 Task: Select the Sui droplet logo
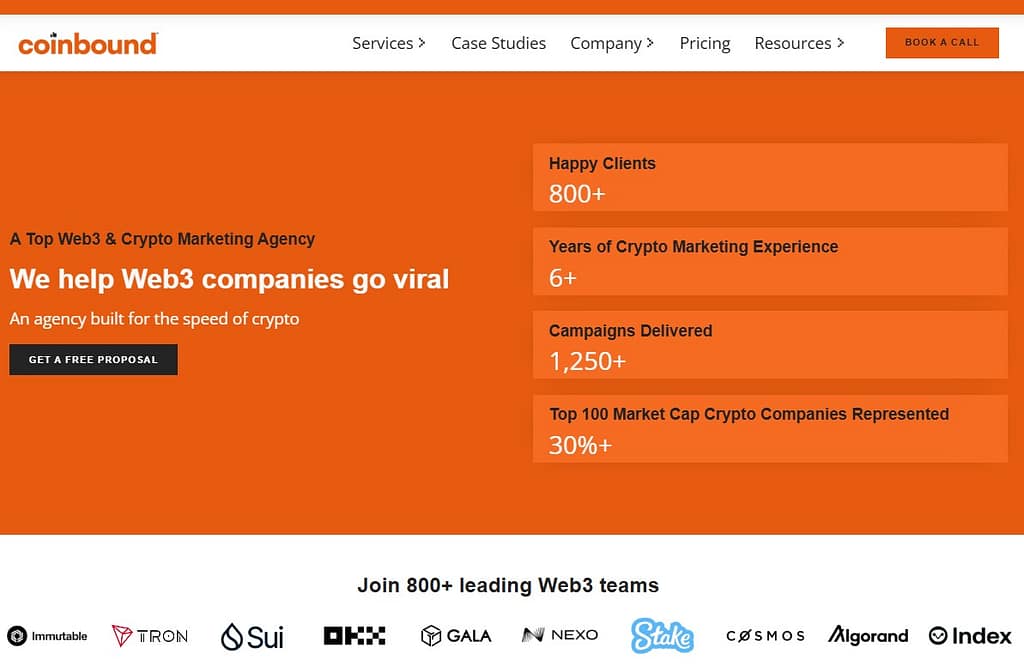pos(252,637)
